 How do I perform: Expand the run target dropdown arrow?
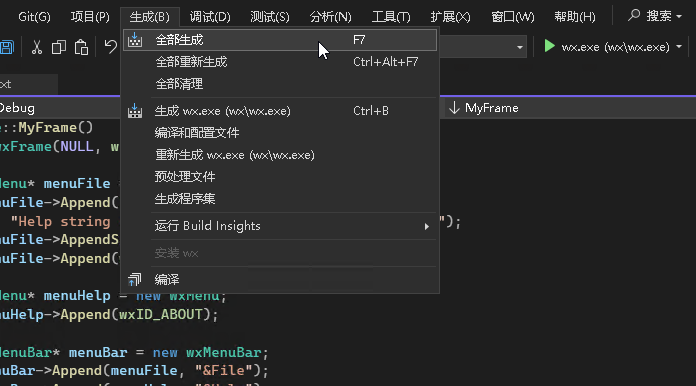tap(679, 47)
